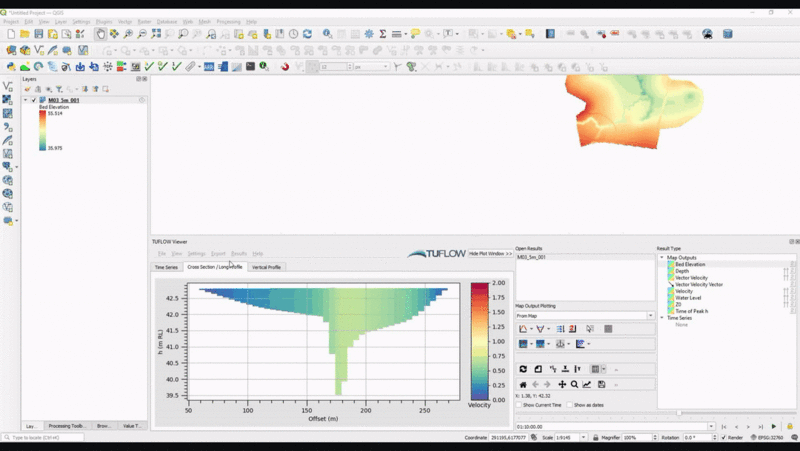This screenshot has width=800, height=451.
Task: Enable the Show Current Time checkbox
Action: 519,405
